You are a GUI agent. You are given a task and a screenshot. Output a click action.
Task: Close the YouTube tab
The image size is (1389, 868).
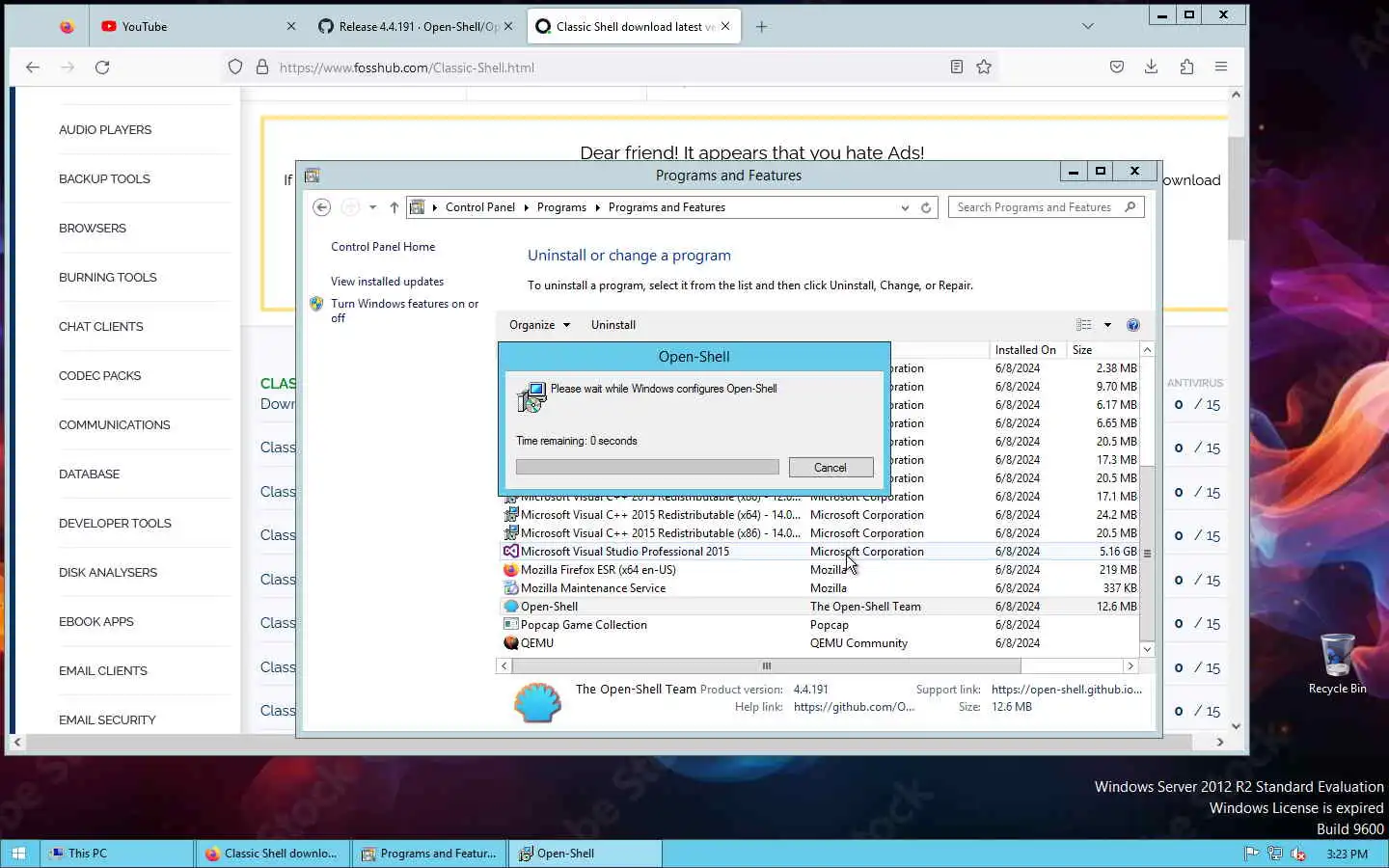click(x=291, y=27)
